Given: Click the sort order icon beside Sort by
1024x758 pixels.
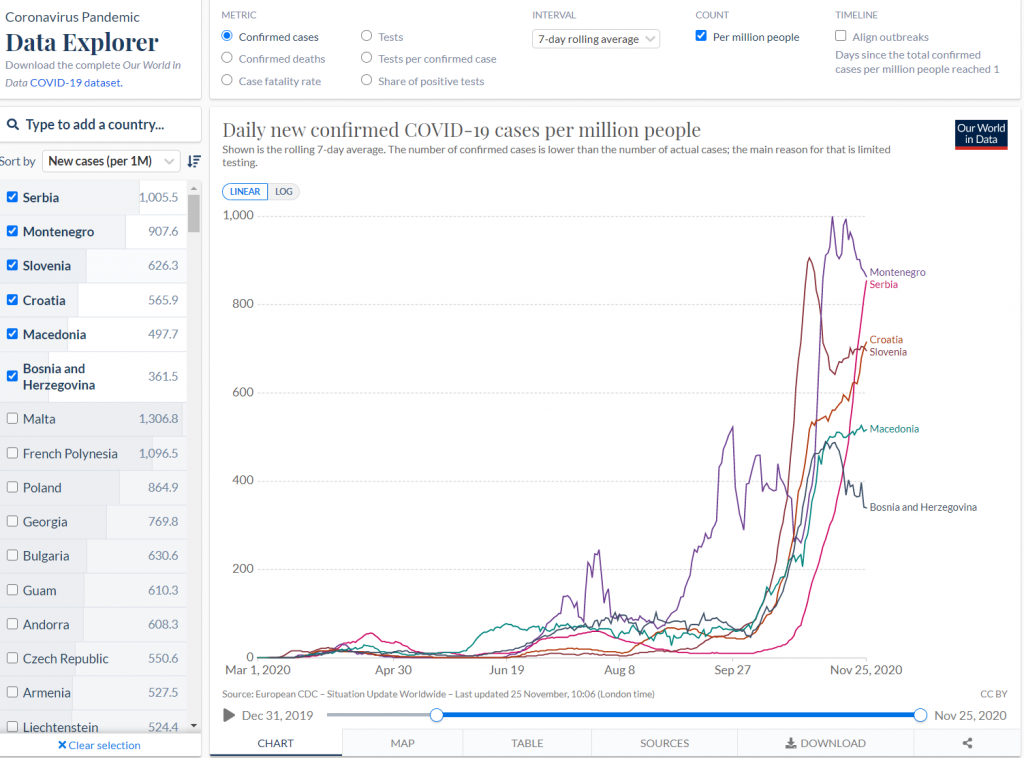Looking at the screenshot, I should point(194,161).
